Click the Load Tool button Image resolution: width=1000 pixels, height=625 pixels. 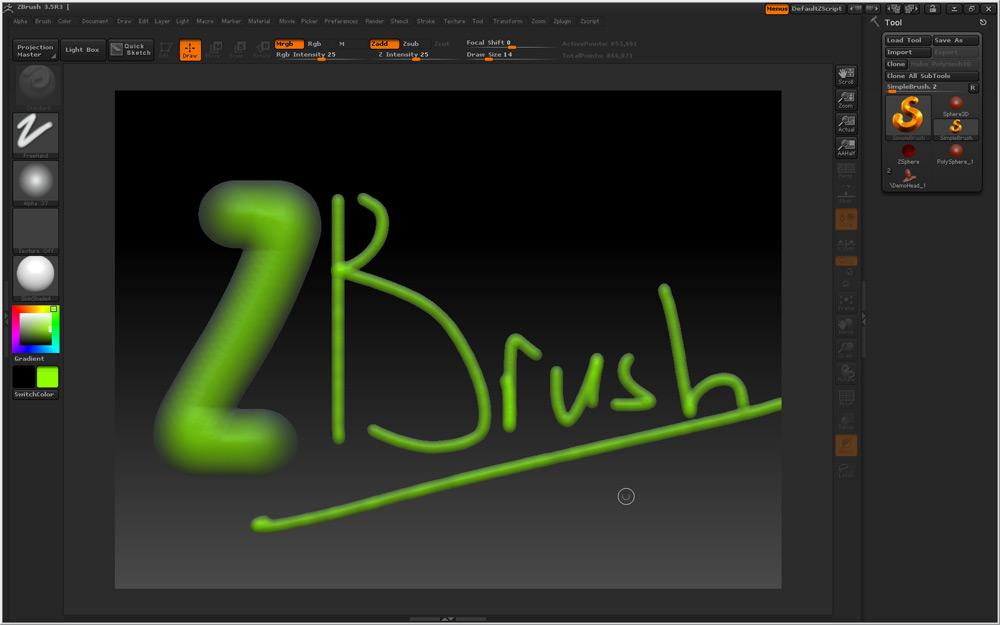pyautogui.click(x=907, y=40)
